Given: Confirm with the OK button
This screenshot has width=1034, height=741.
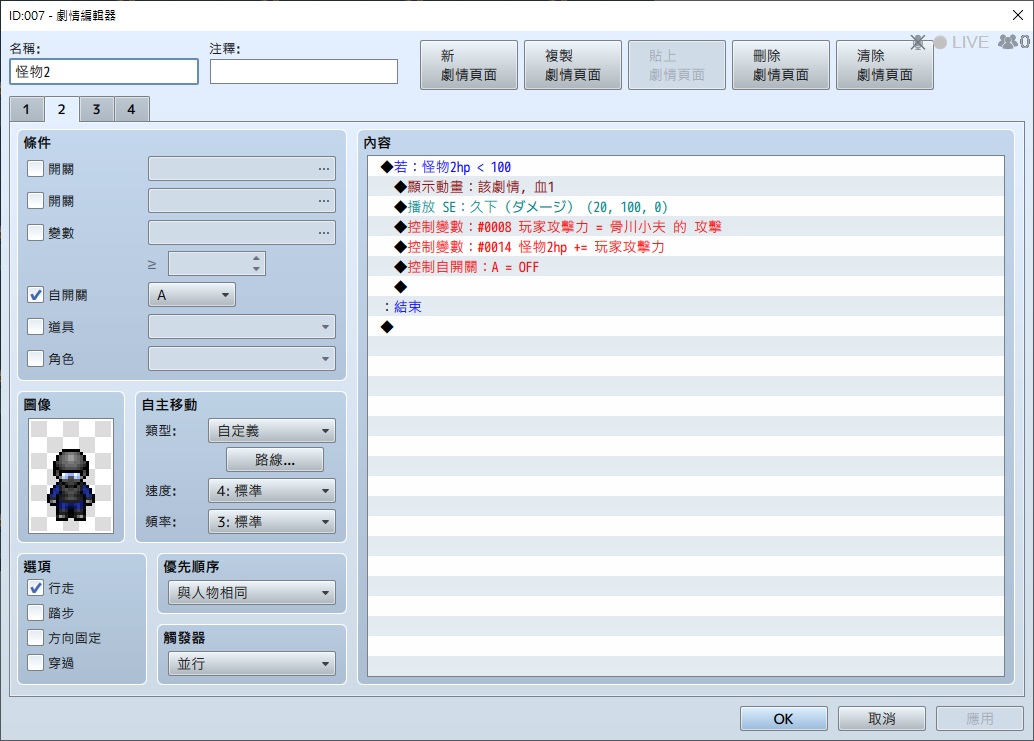Looking at the screenshot, I should click(x=783, y=719).
